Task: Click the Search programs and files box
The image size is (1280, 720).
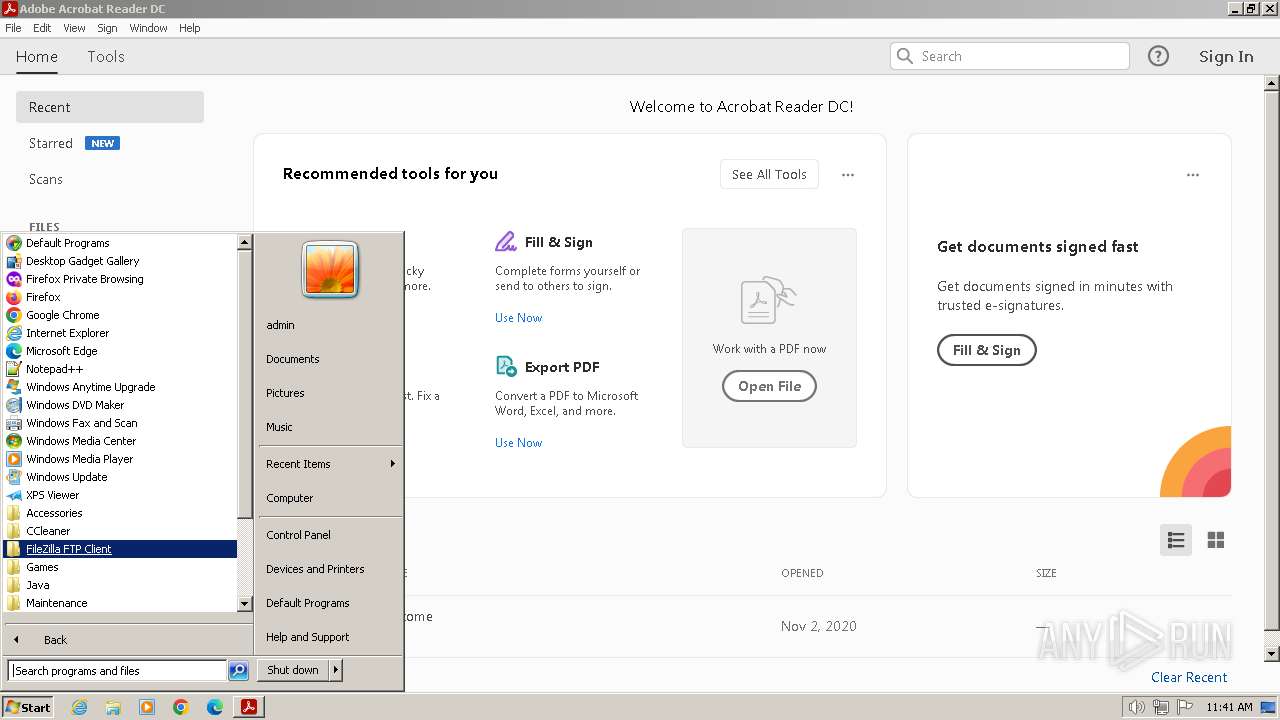Action: click(x=117, y=671)
